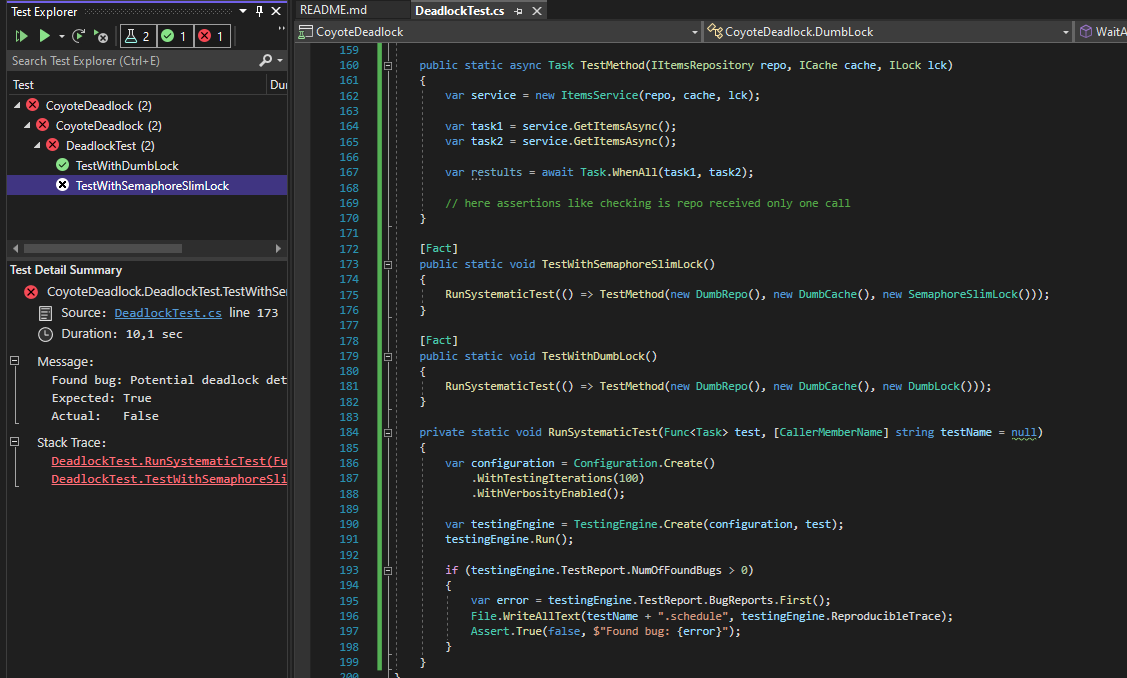Click the Search Test Explorer input field

[x=120, y=58]
